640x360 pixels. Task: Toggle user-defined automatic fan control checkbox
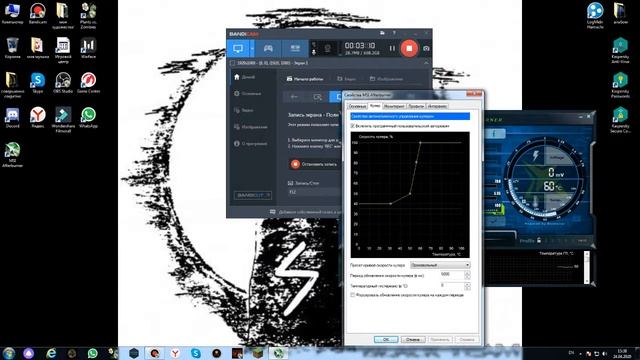[x=353, y=126]
